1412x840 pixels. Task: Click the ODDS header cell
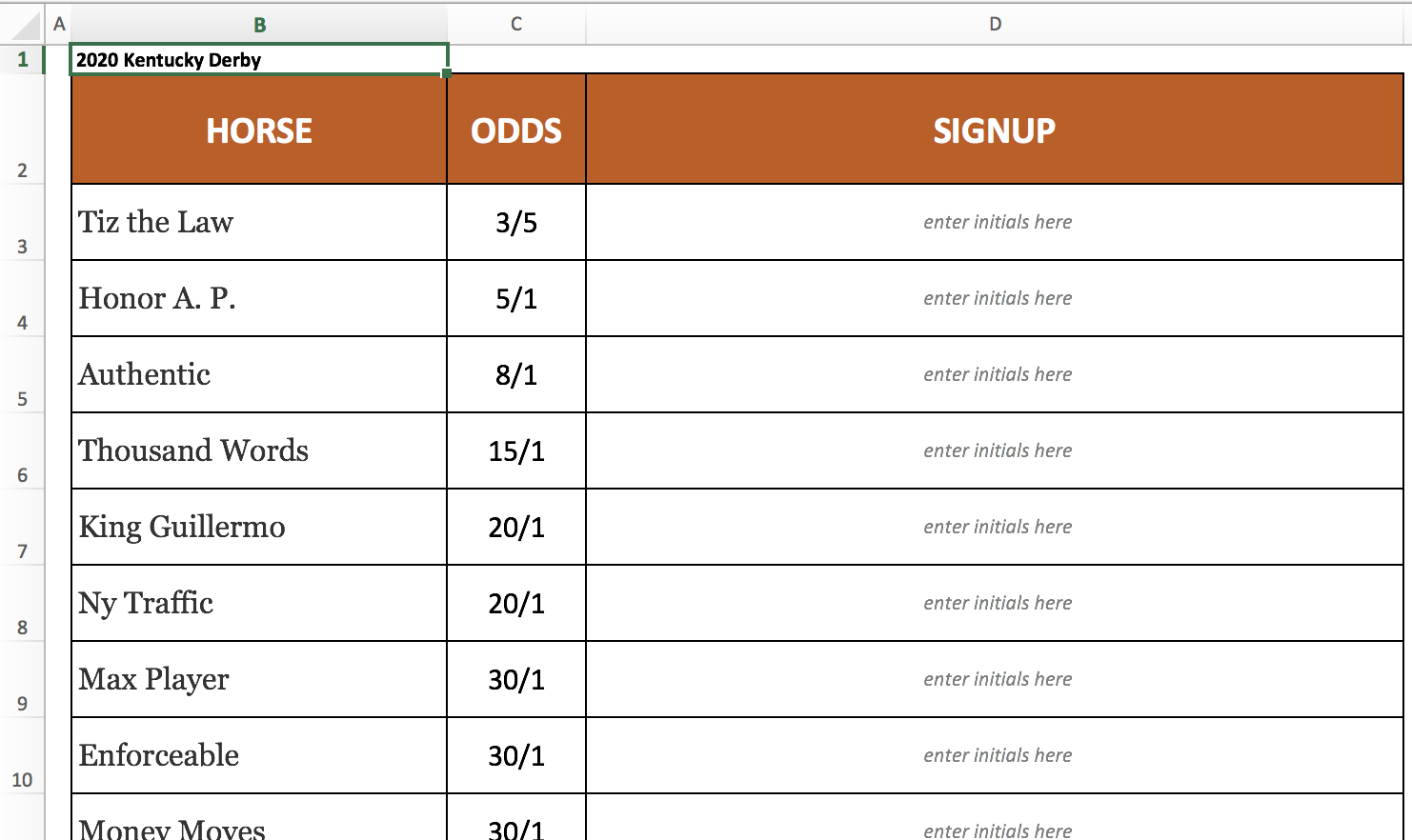(x=516, y=130)
